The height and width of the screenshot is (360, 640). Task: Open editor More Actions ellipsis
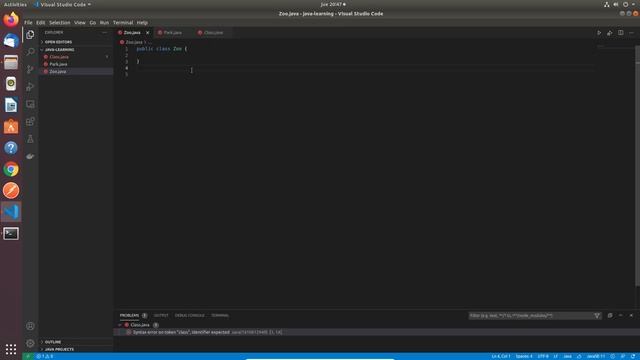631,33
